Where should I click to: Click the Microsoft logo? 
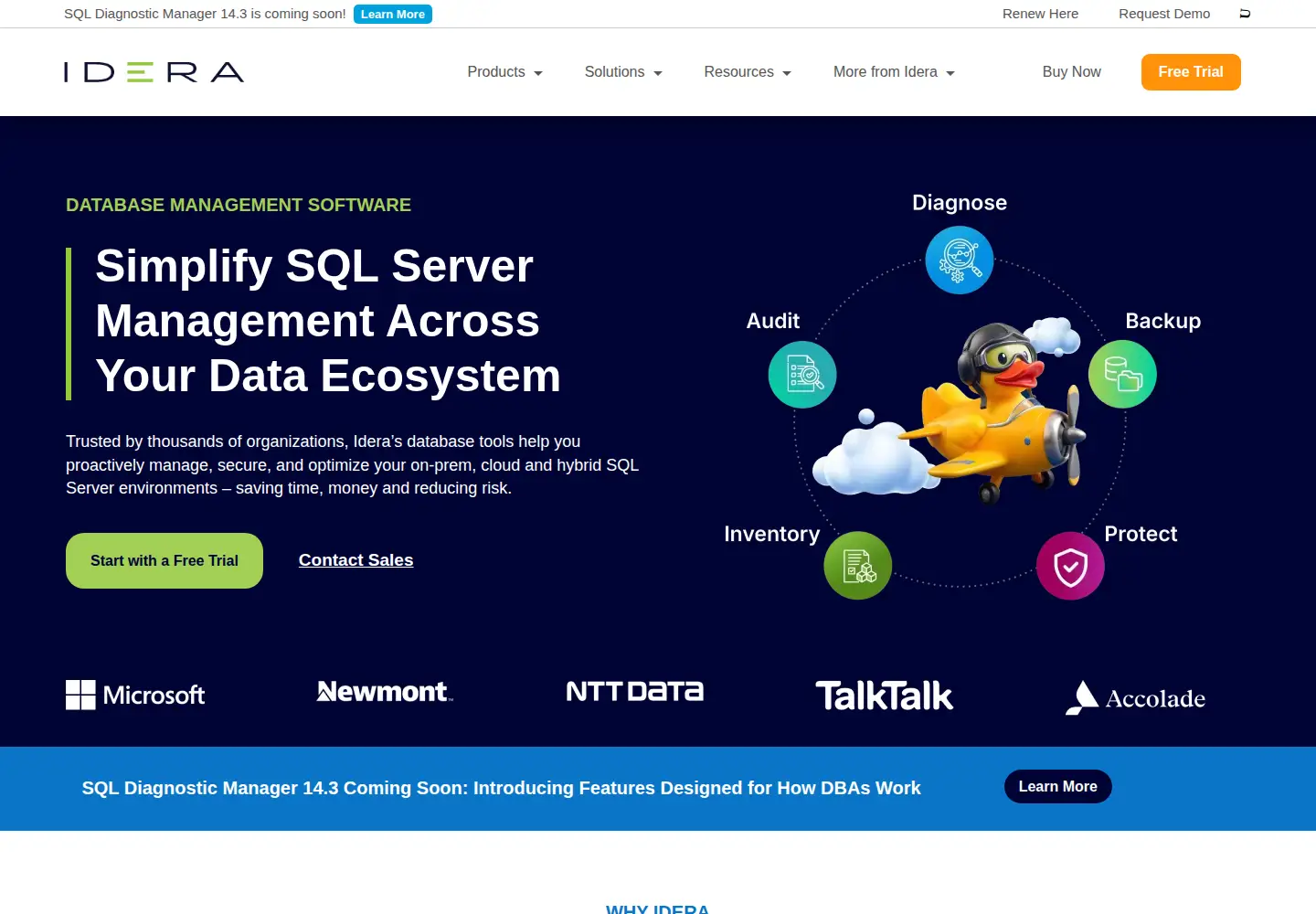coord(135,695)
